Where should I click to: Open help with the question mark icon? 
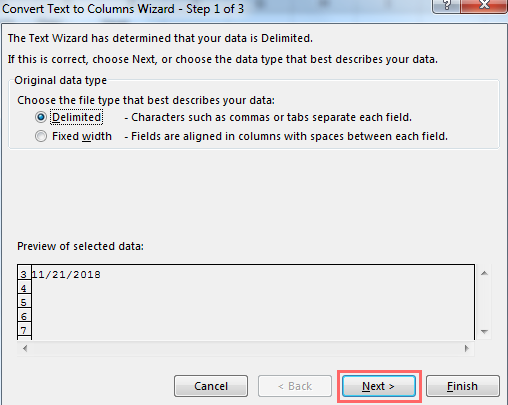click(x=447, y=5)
